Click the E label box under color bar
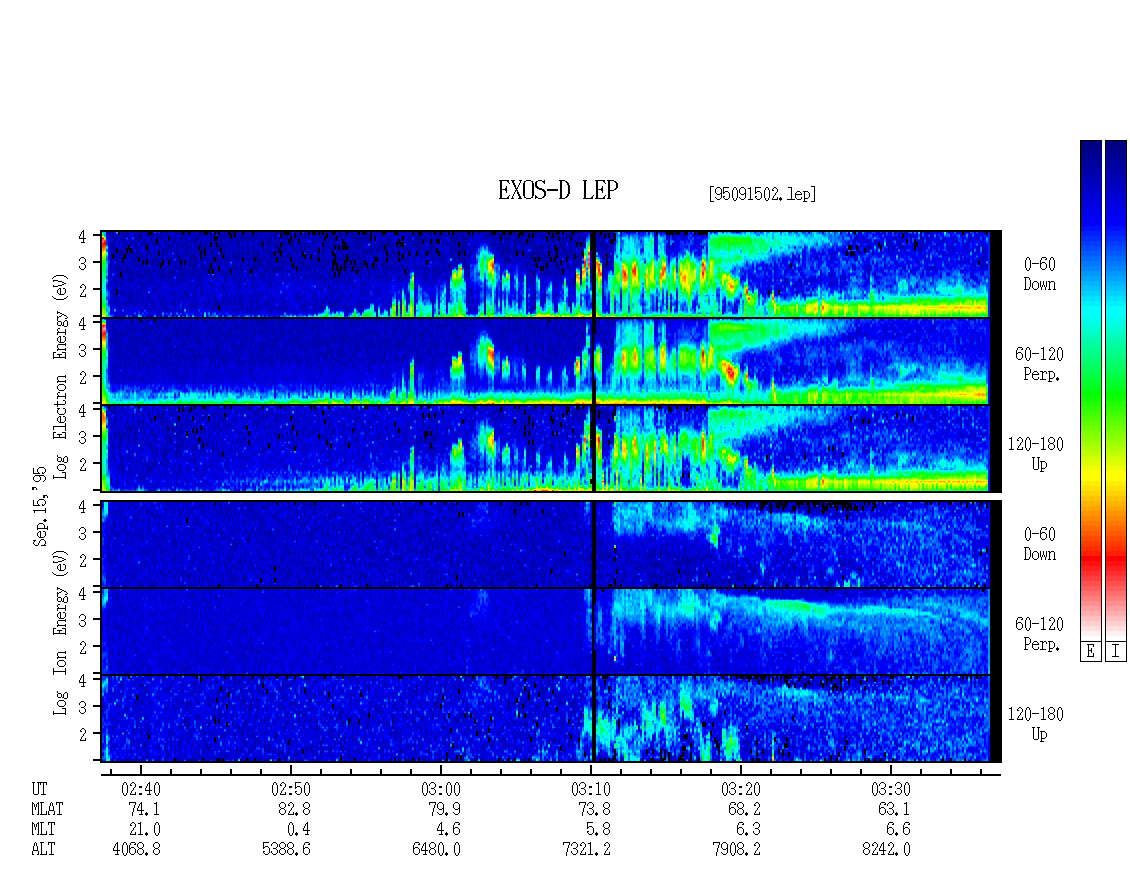1130x875 pixels. pyautogui.click(x=1090, y=652)
